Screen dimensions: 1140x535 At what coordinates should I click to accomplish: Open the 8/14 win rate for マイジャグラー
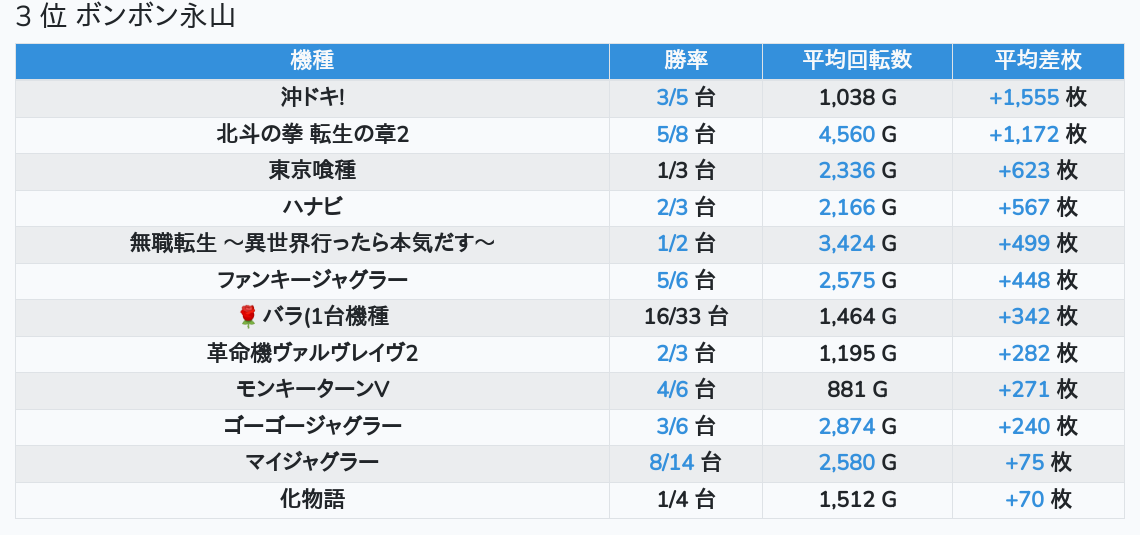pos(671,463)
